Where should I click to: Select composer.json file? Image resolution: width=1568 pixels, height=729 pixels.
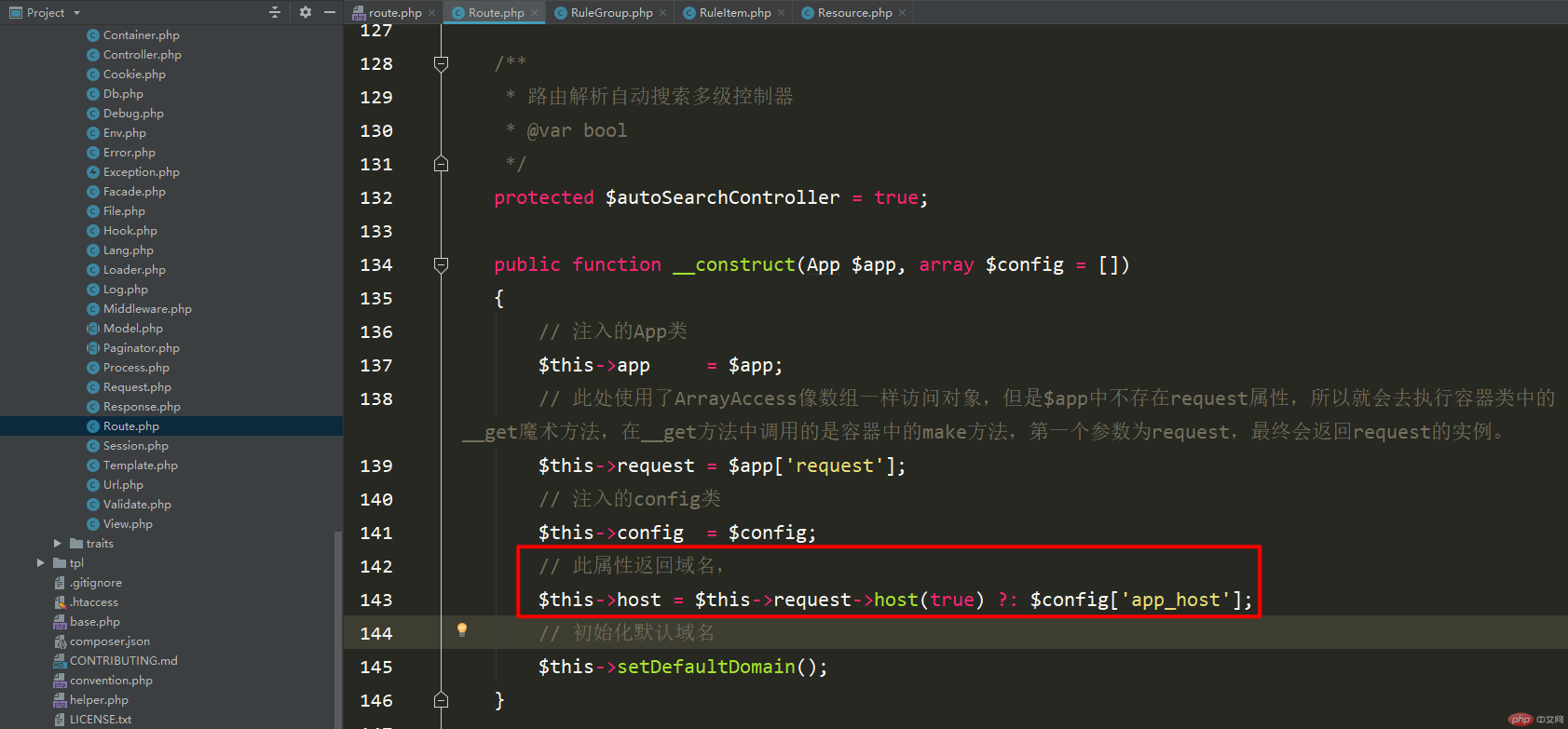pyautogui.click(x=109, y=641)
